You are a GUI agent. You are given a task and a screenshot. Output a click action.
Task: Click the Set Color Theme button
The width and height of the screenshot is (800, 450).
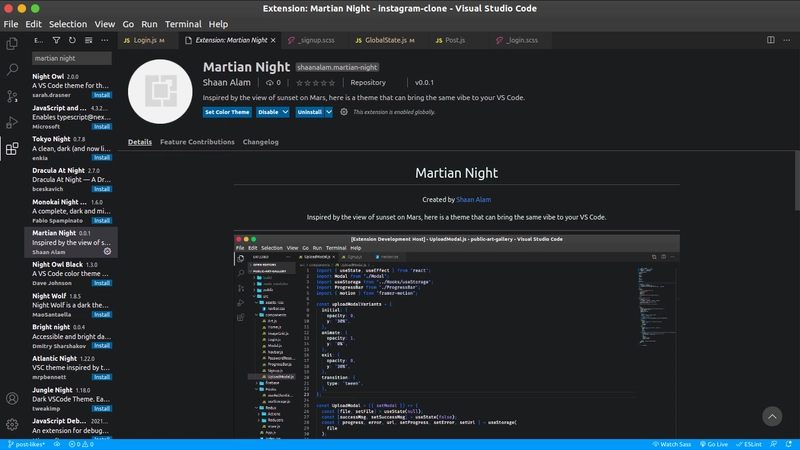[227, 112]
